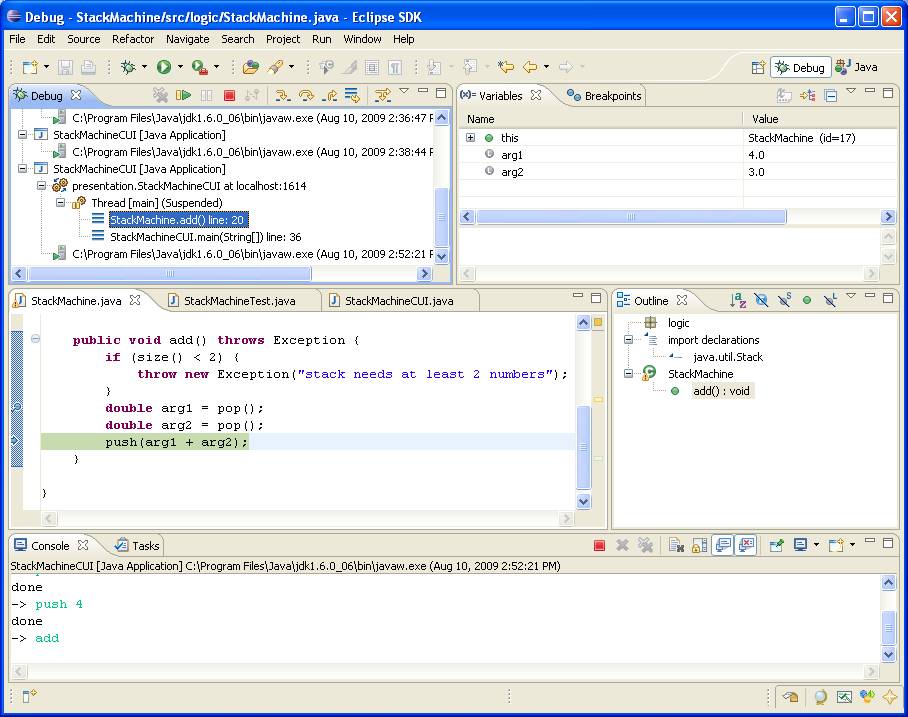Maximize the Console view
This screenshot has width=908, height=717.
[888, 542]
